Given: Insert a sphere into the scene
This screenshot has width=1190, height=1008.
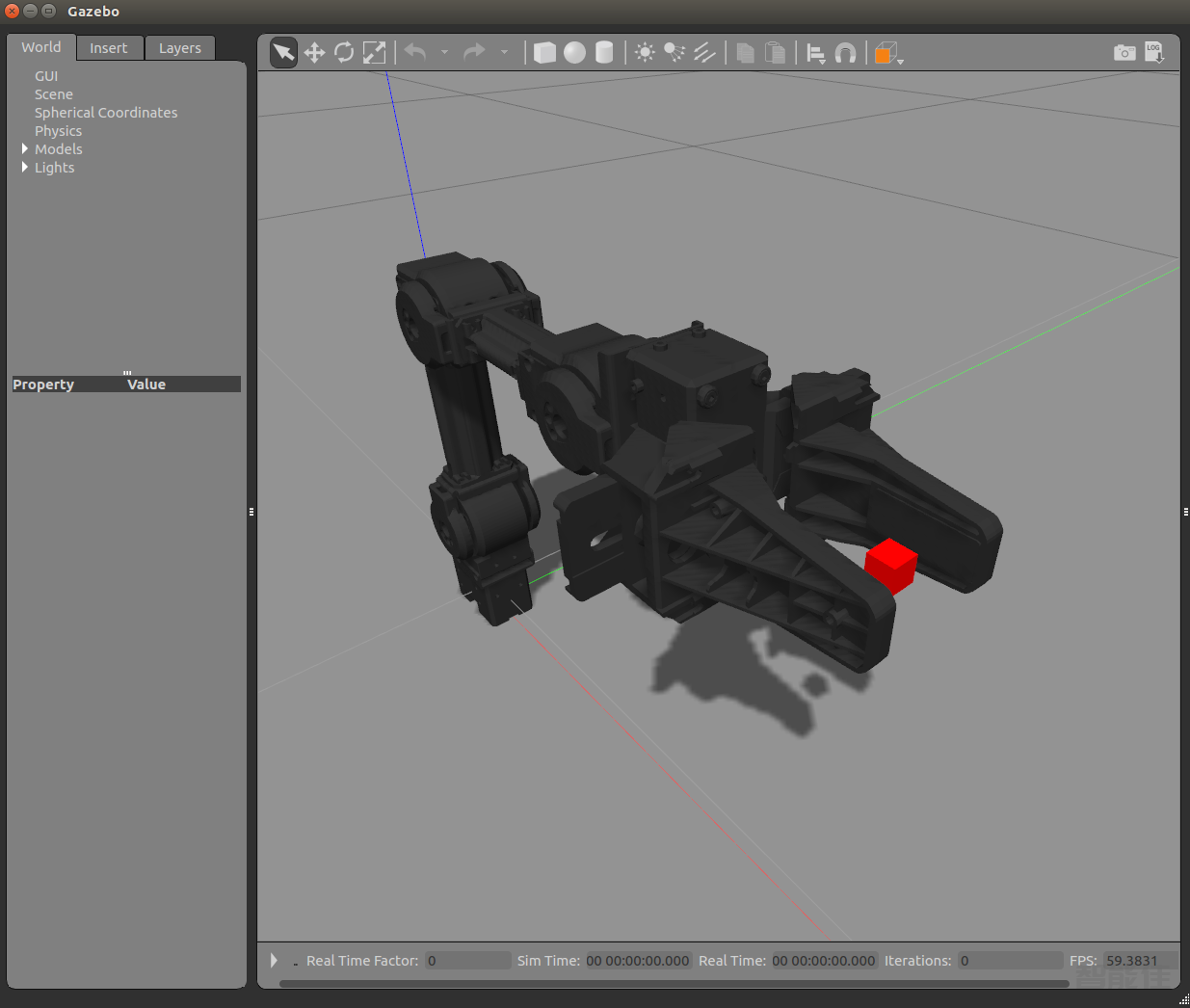Looking at the screenshot, I should click(x=574, y=52).
